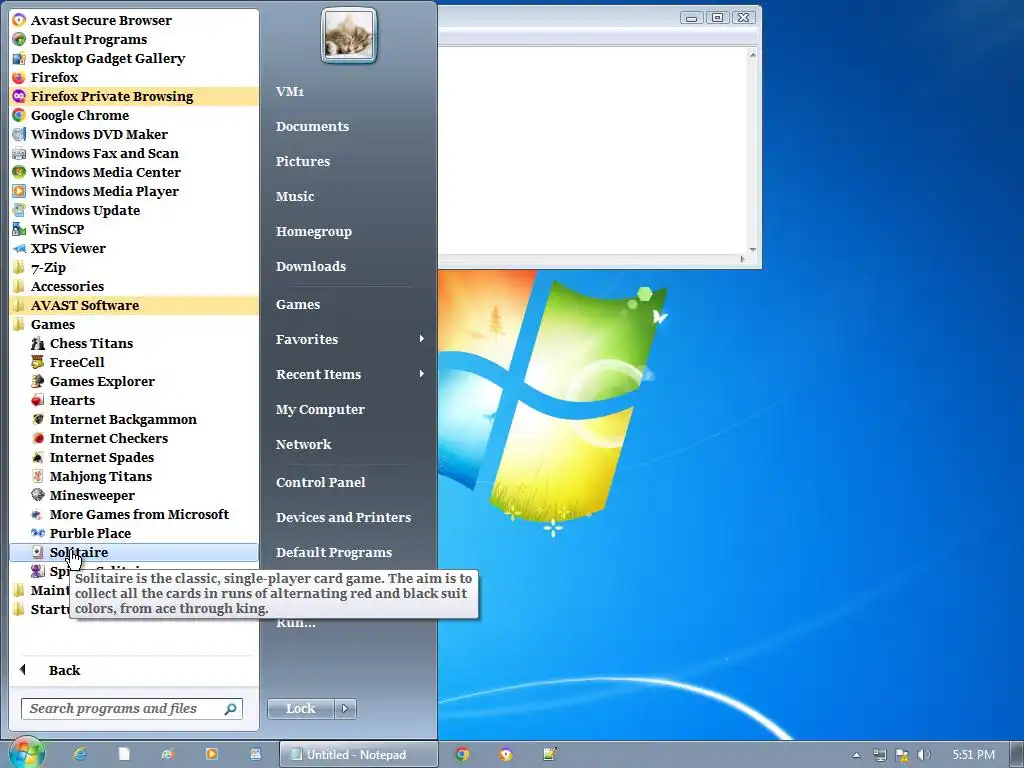Screen dimensions: 1024x768
Task: Open Windows Media Player from the taskbar
Action: click(212, 754)
